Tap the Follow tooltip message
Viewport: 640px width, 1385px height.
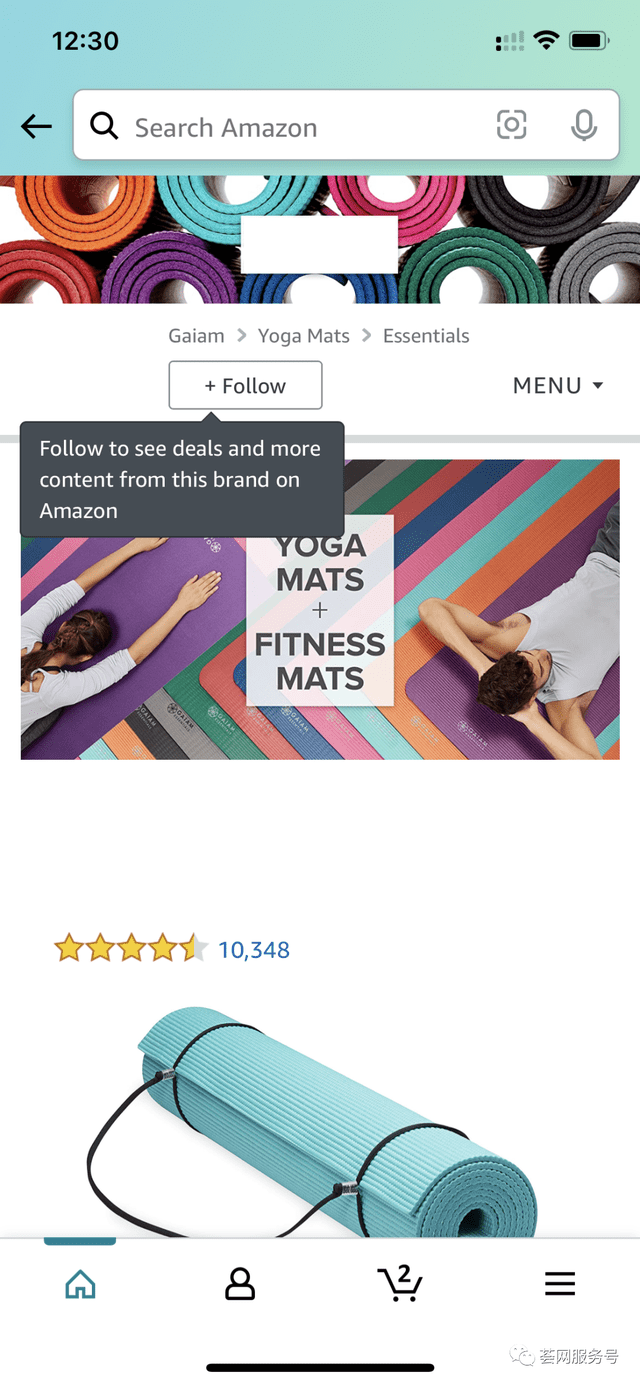(x=182, y=480)
